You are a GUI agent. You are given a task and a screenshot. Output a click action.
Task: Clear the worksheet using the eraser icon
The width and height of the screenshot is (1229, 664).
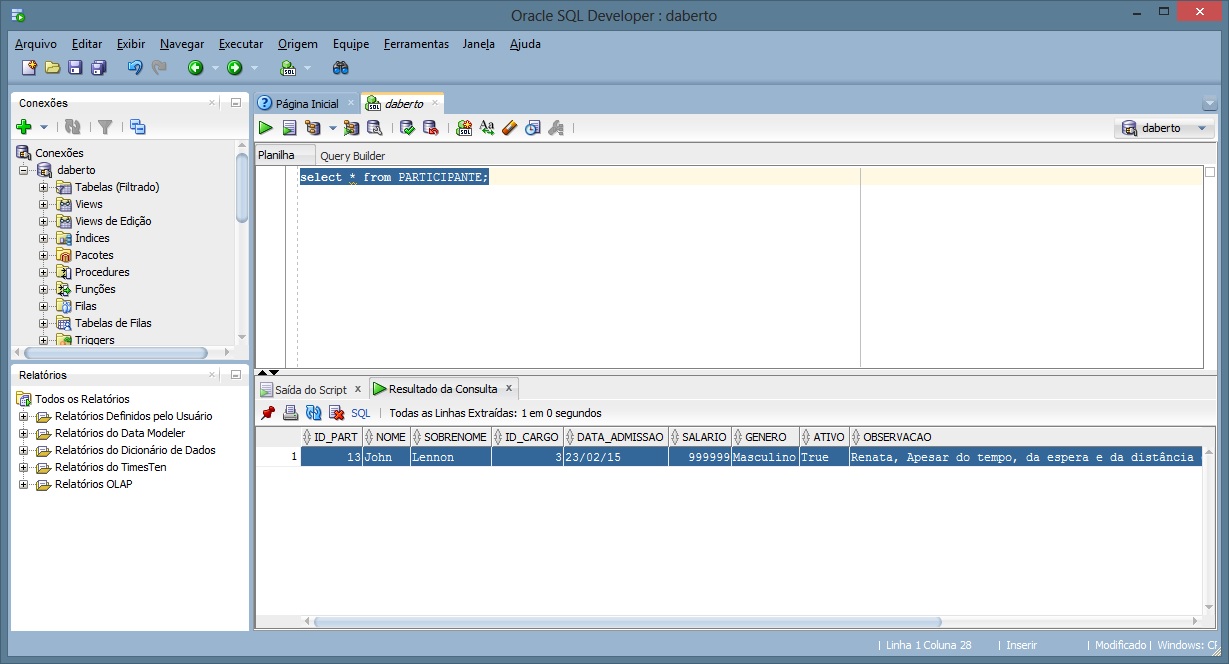[510, 128]
